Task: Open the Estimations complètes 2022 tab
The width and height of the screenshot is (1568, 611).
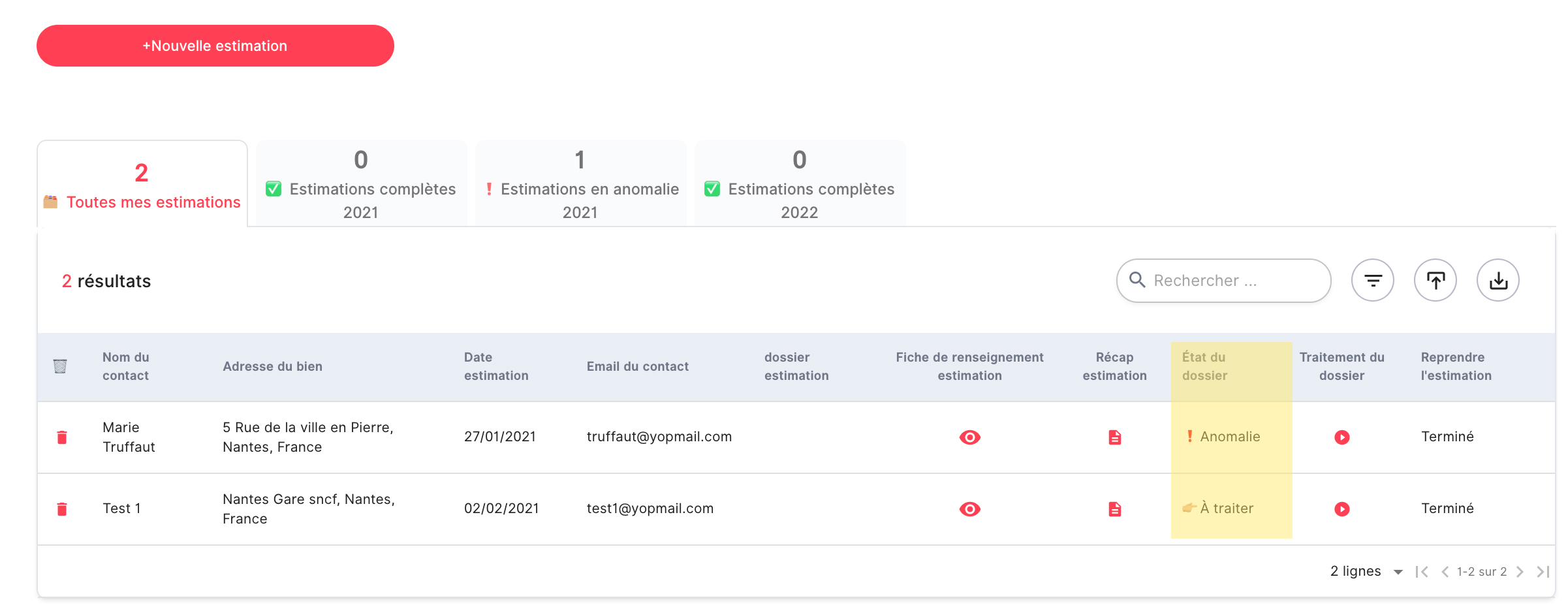Action: (800, 184)
